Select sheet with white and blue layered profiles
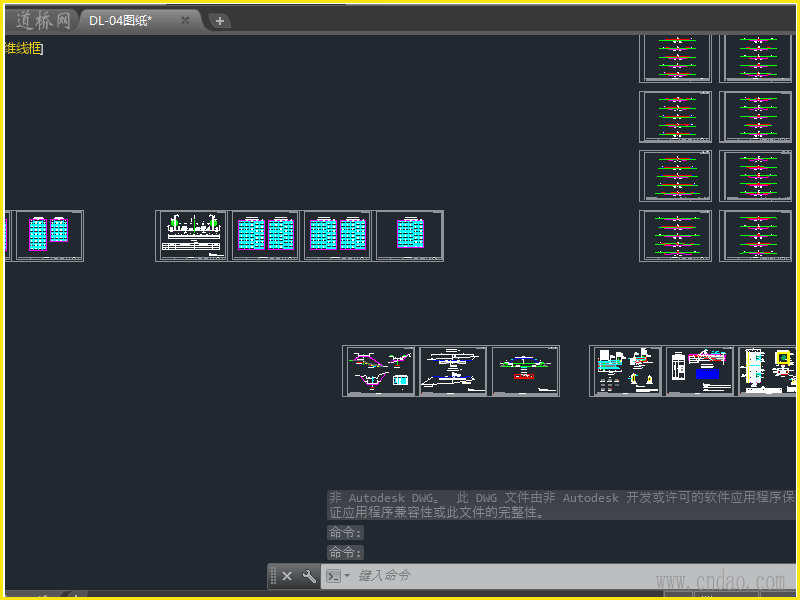The image size is (800, 600). (x=452, y=371)
